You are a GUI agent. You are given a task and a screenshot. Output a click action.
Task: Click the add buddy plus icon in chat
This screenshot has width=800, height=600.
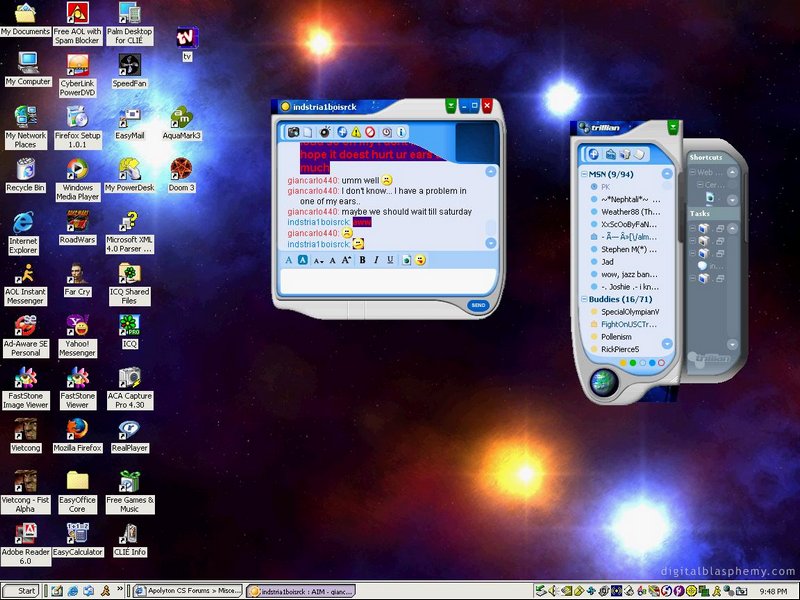point(341,132)
